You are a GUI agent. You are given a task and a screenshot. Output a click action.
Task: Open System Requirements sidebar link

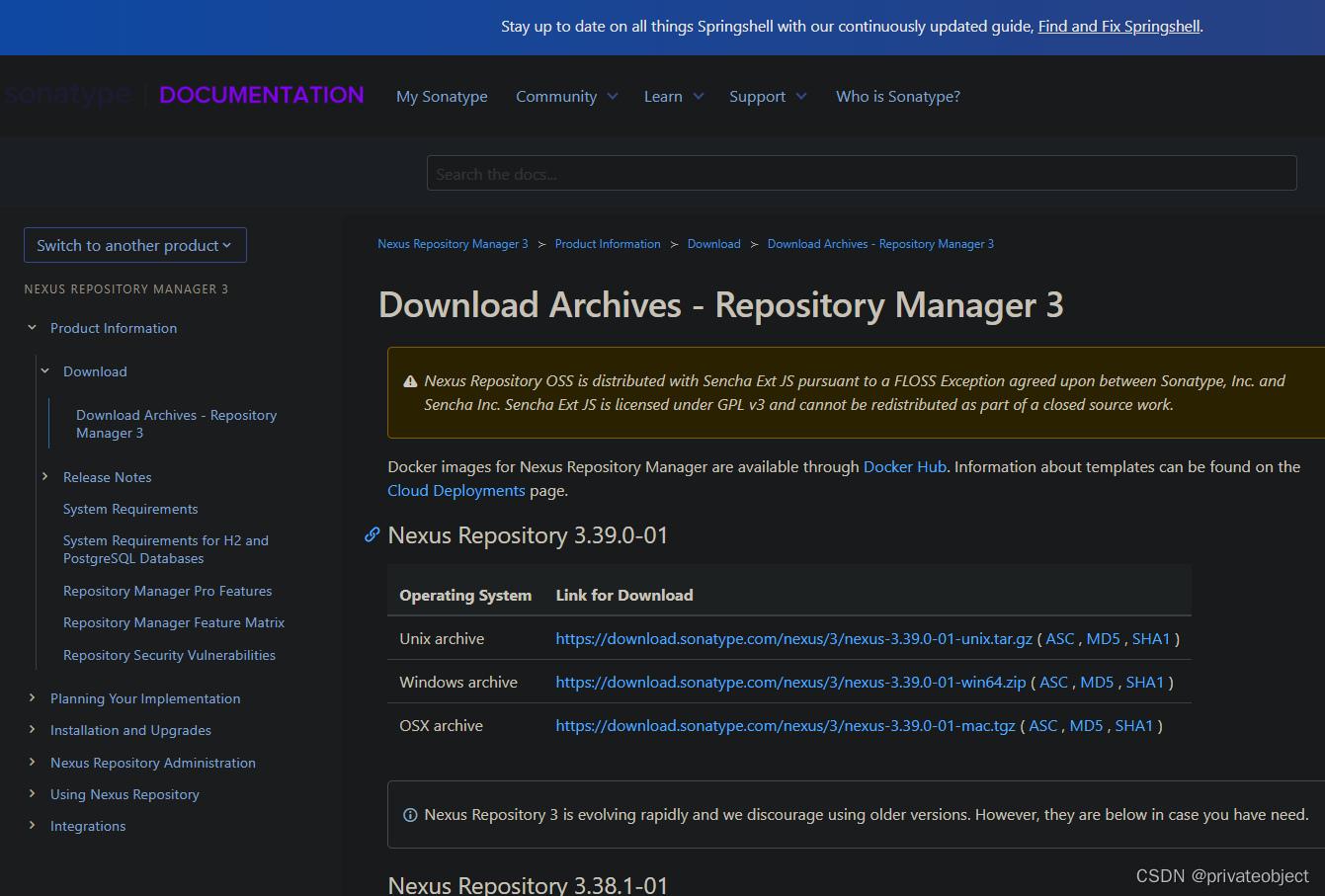pos(130,509)
